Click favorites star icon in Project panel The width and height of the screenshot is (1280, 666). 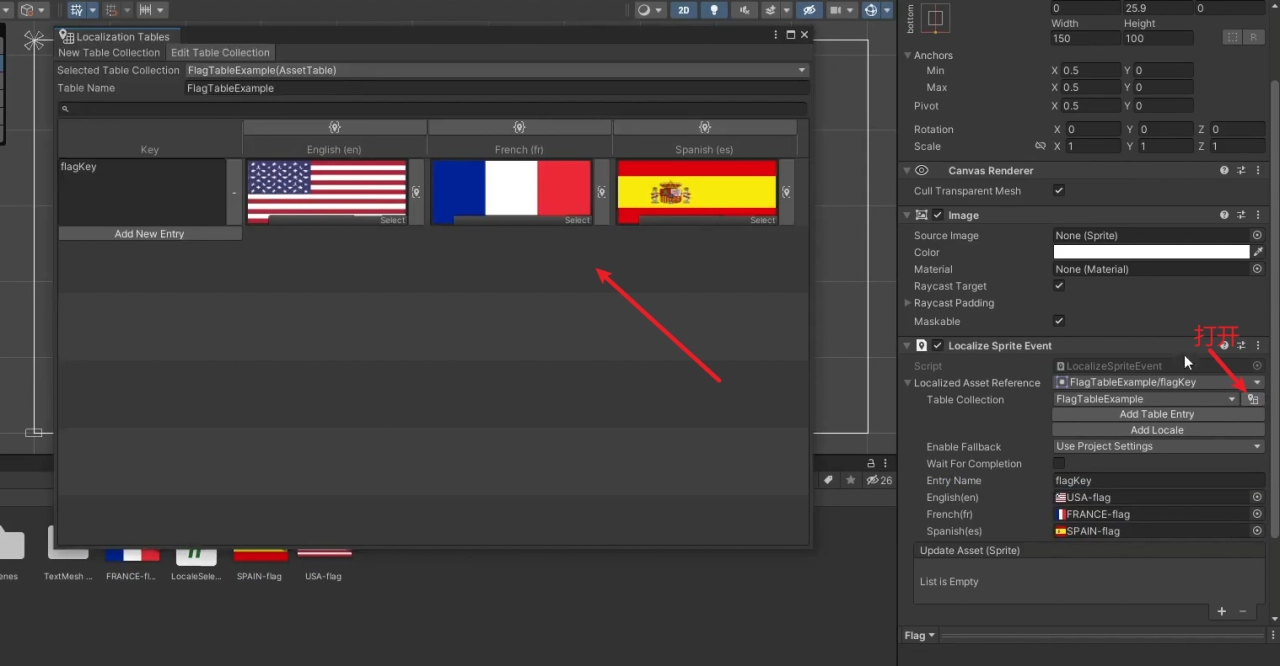pos(851,480)
